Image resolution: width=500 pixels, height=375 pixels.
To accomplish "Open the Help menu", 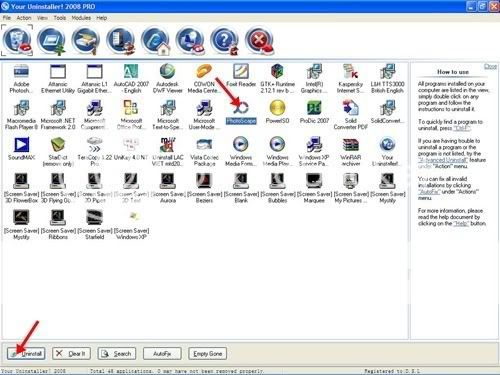I will pyautogui.click(x=101, y=18).
